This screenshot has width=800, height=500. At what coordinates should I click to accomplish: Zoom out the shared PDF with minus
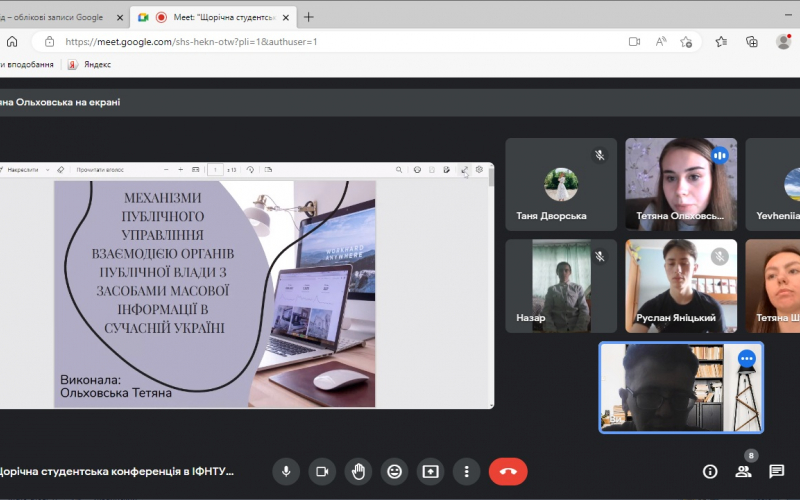(166, 170)
